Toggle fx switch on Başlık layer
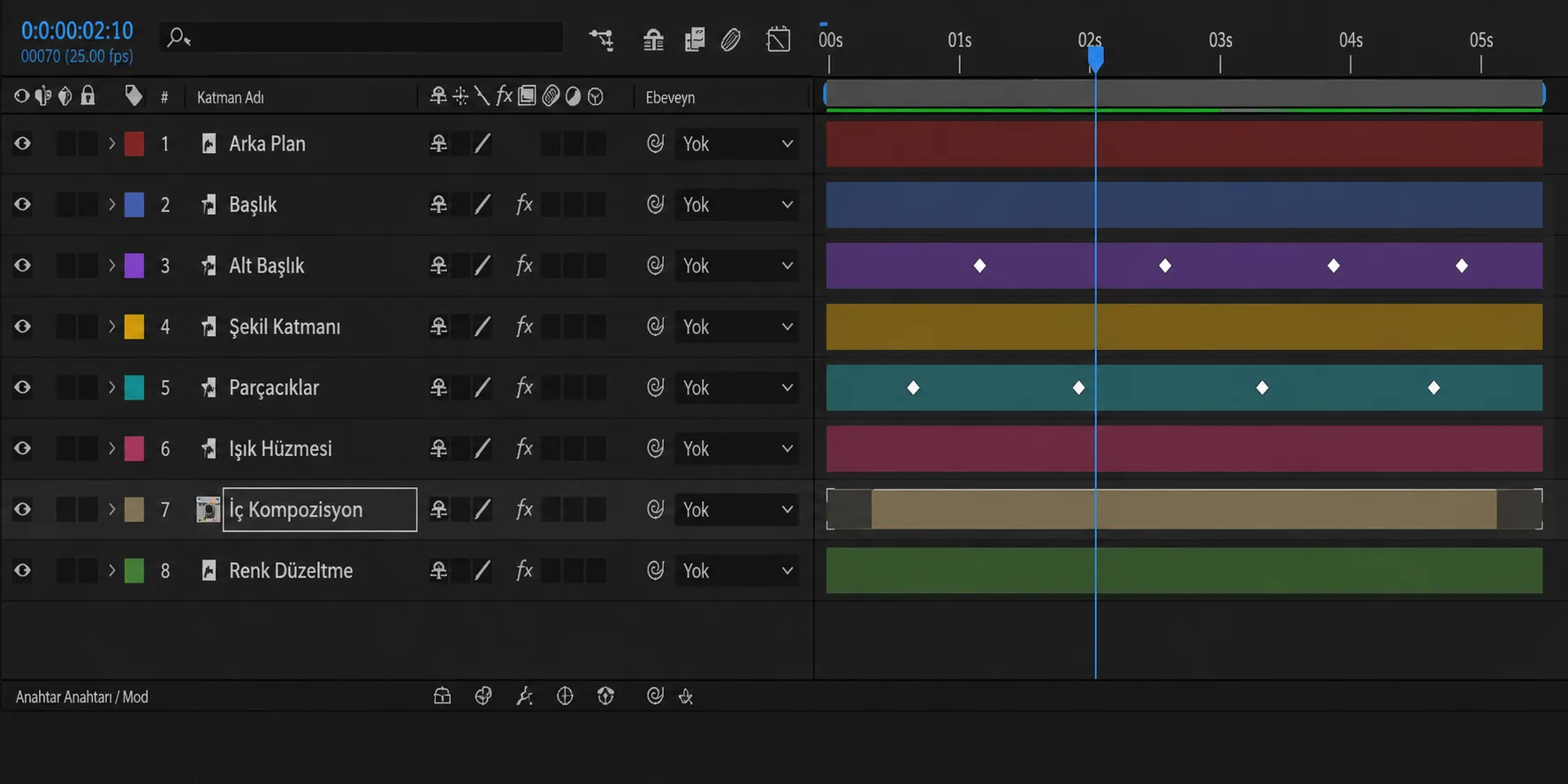 524,204
